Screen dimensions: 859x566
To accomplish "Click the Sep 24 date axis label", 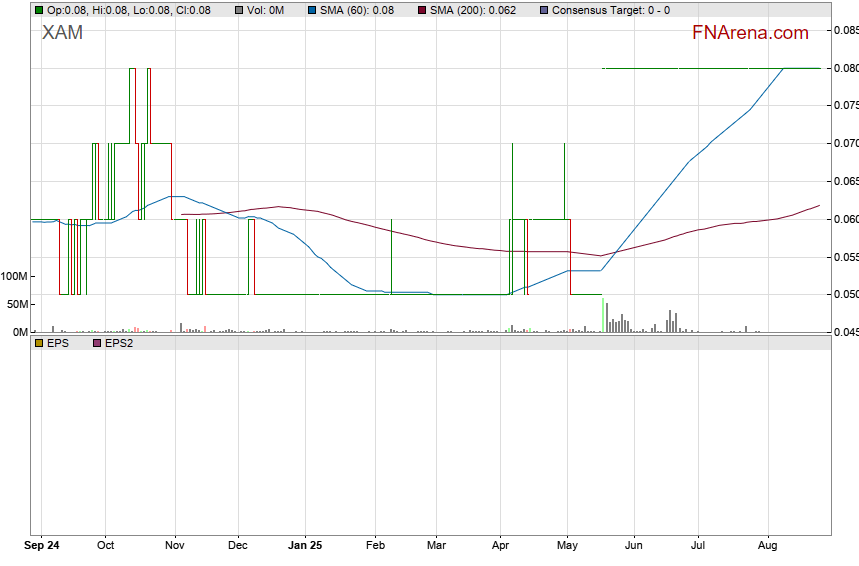I will (x=42, y=546).
